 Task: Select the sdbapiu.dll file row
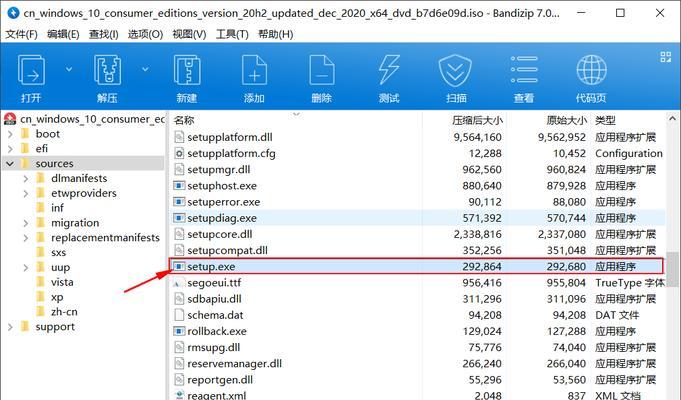417,299
